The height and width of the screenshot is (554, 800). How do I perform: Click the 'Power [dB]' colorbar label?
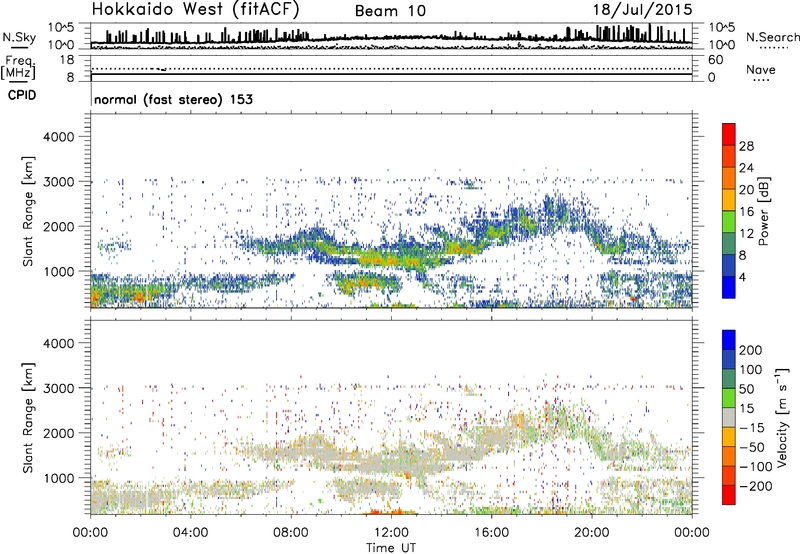764,211
